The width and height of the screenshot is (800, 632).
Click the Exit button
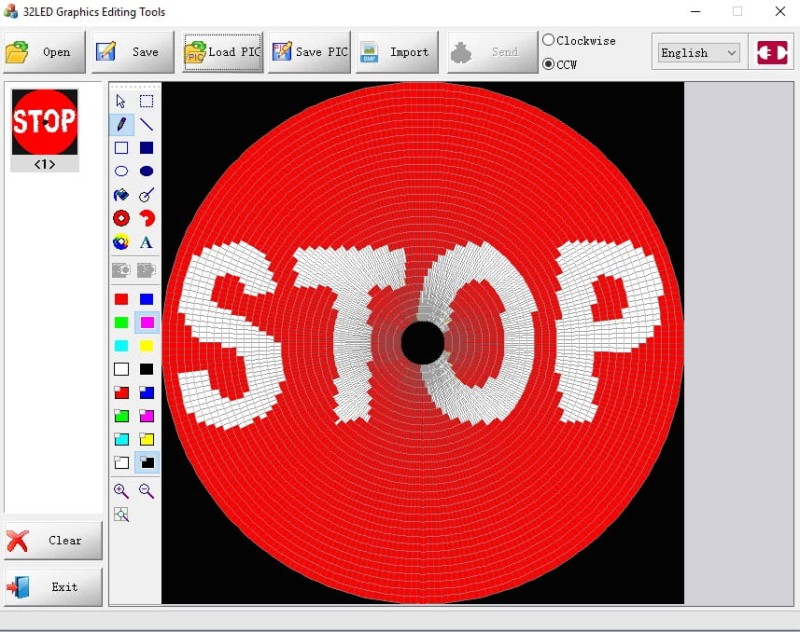click(54, 587)
